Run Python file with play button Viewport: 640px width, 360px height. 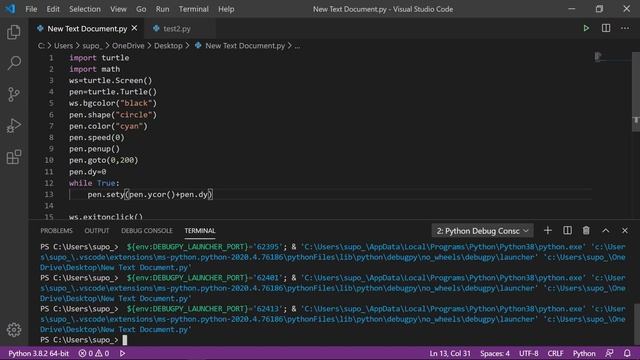(x=586, y=28)
